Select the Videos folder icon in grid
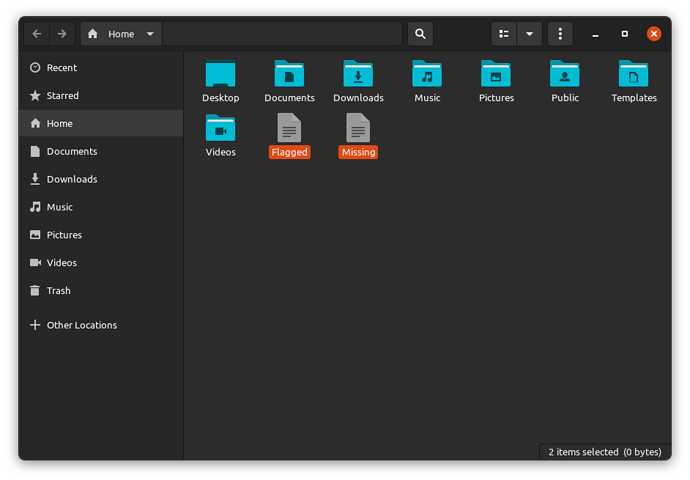Viewport: 690px width, 480px height. (220, 128)
